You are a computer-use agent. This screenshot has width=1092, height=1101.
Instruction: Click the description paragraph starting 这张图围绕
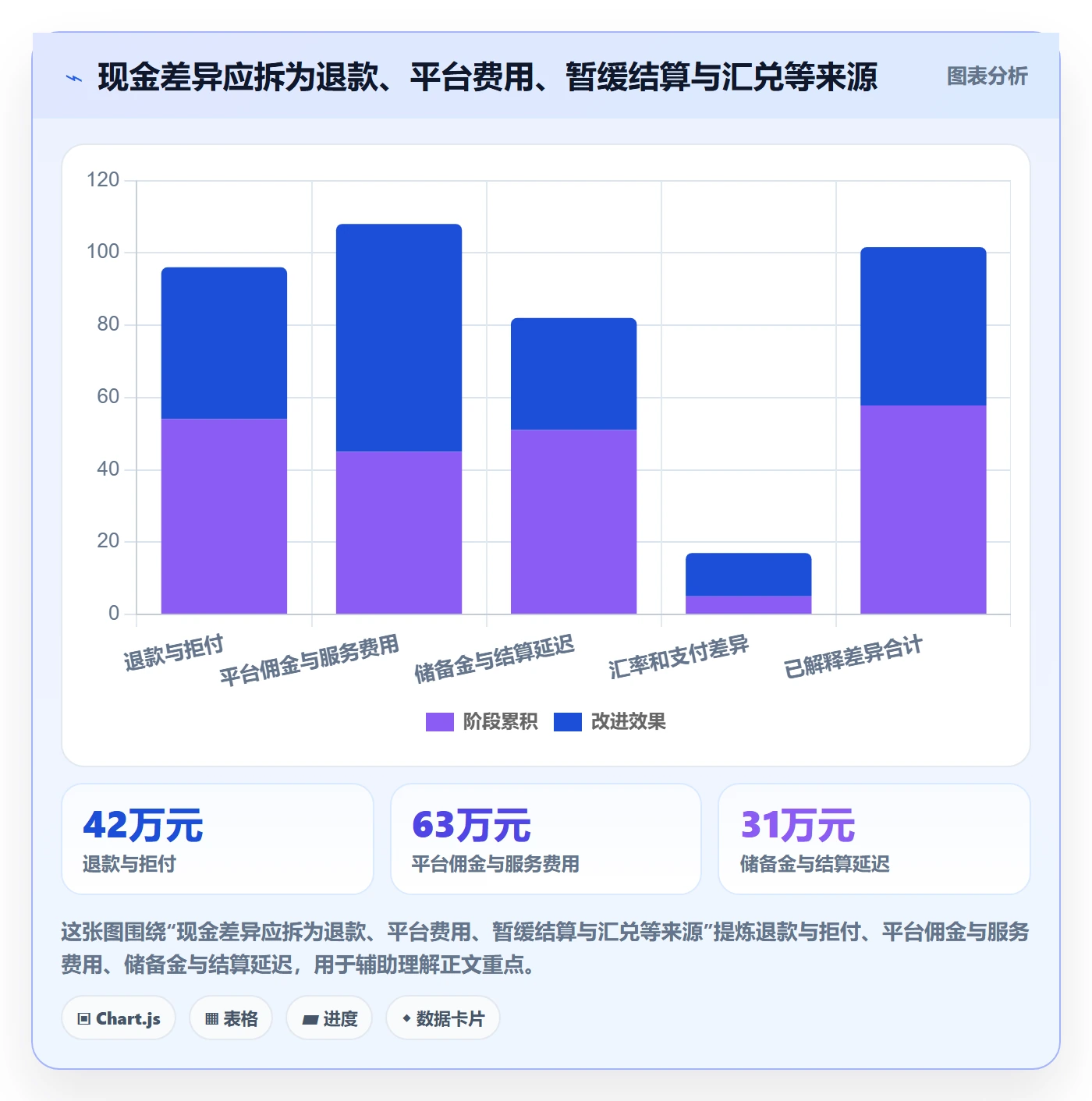pyautogui.click(x=545, y=948)
